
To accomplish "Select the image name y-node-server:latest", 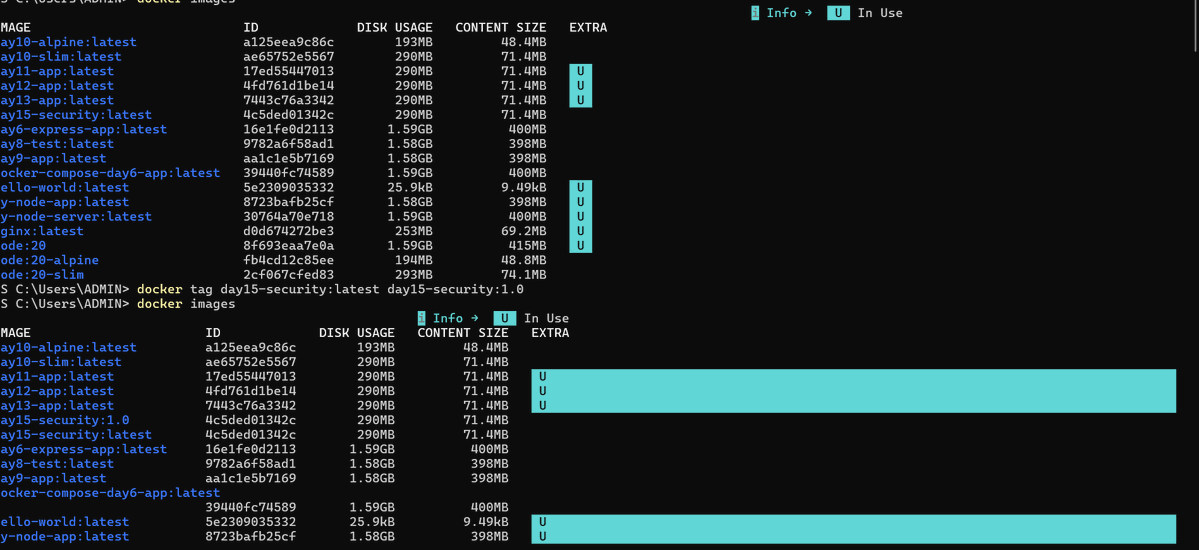I will pos(76,216).
